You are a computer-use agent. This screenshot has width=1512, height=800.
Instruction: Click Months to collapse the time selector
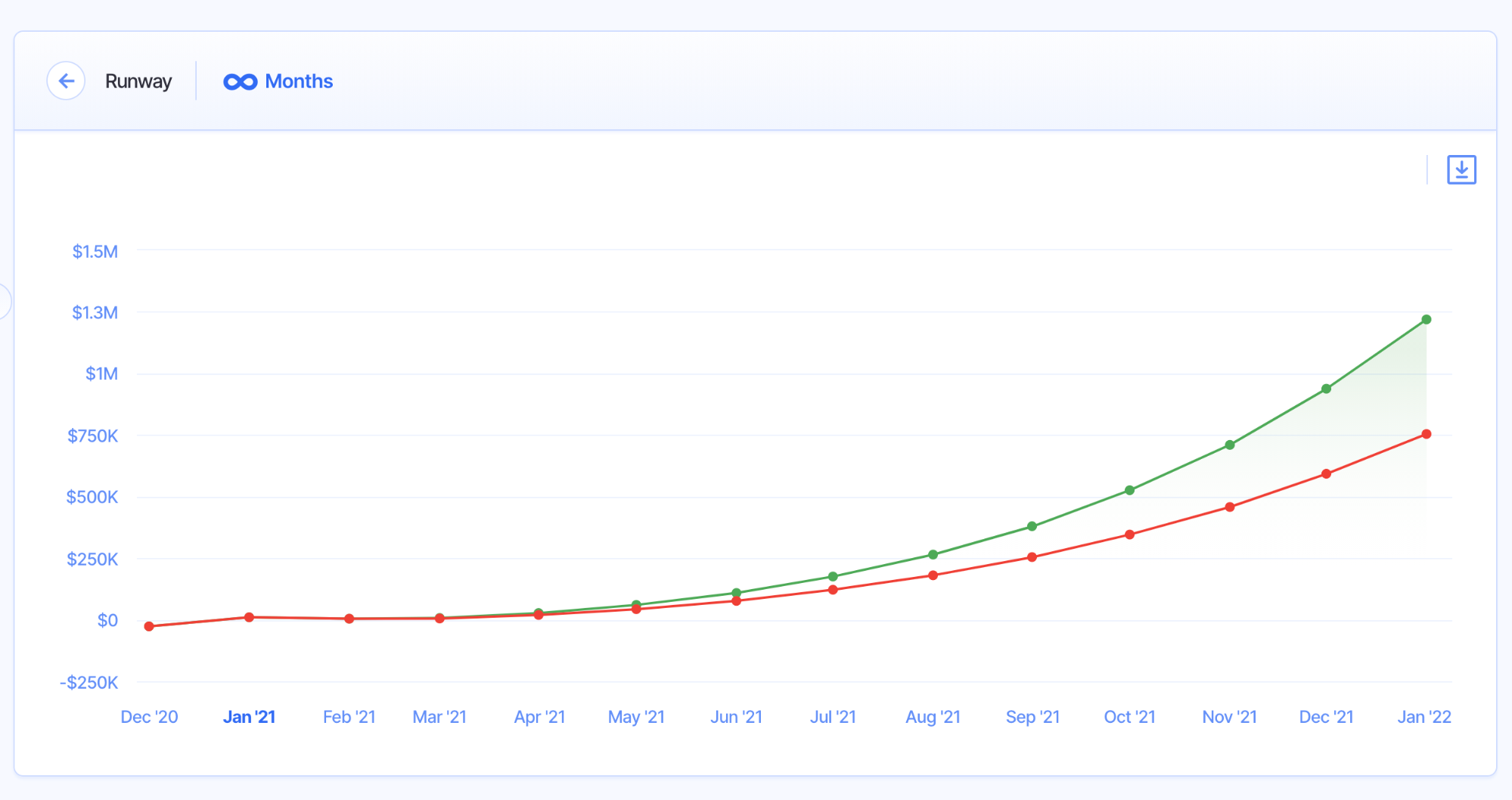click(299, 81)
